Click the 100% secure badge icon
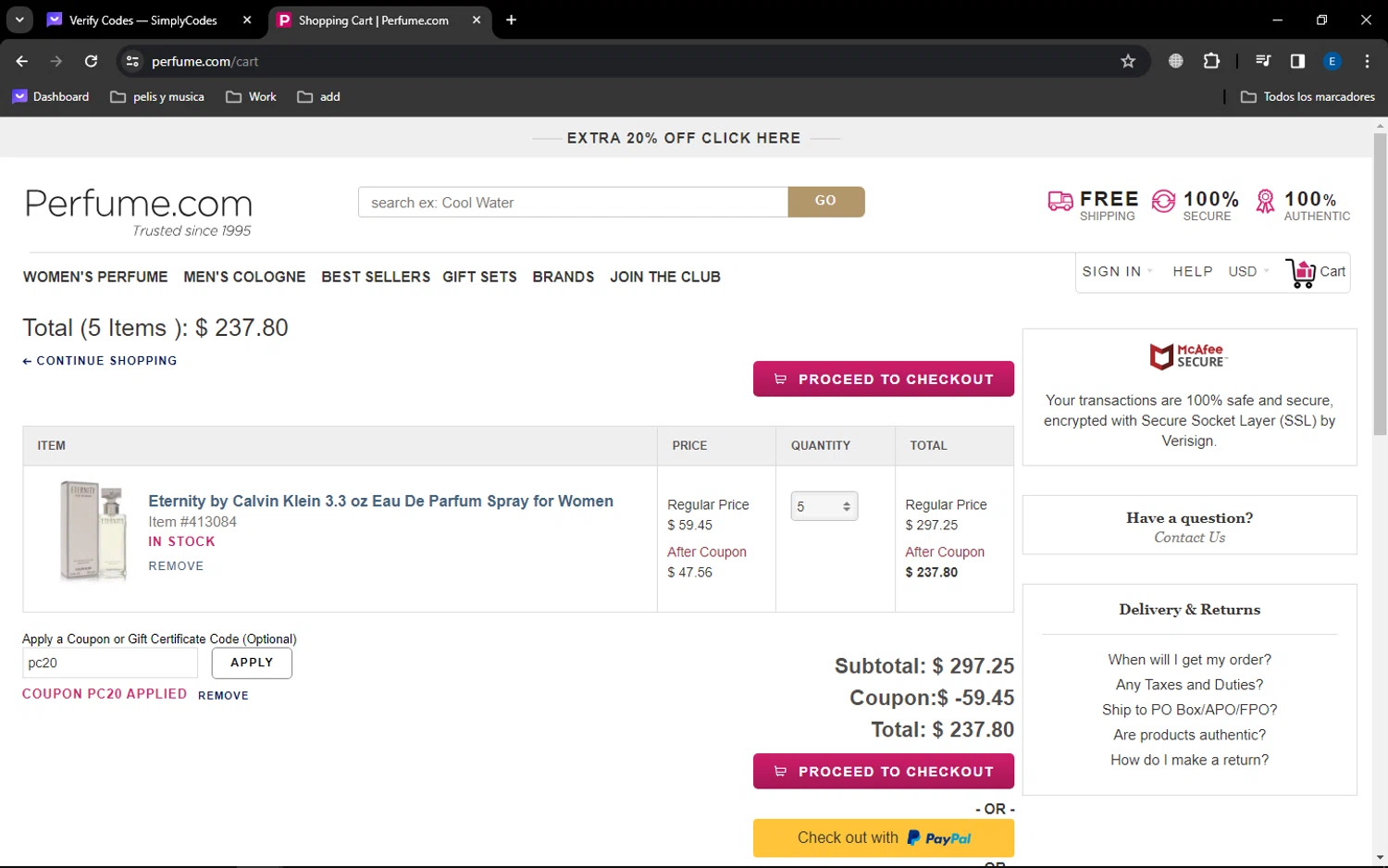 coord(1163,201)
